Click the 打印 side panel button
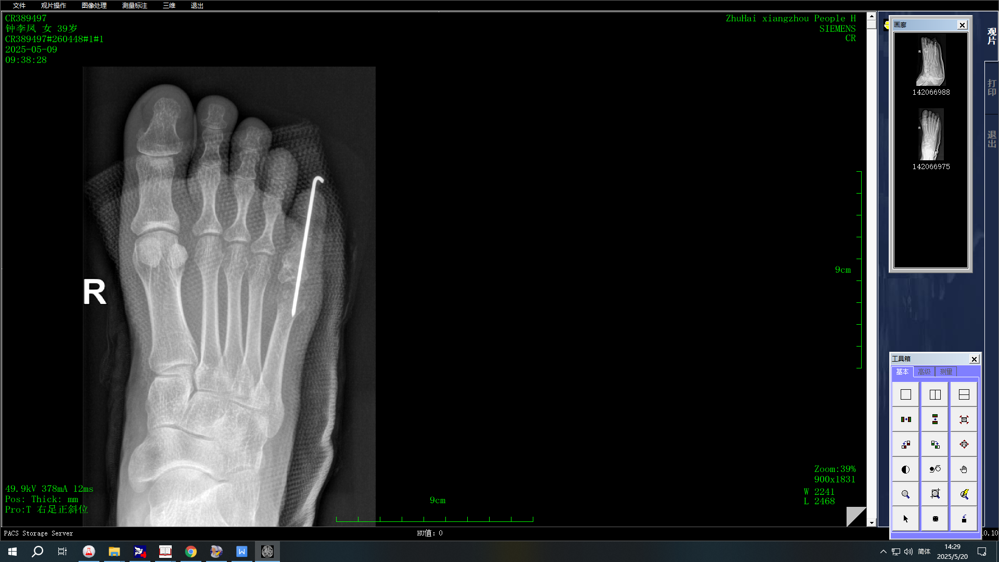The height and width of the screenshot is (562, 999). click(x=991, y=87)
